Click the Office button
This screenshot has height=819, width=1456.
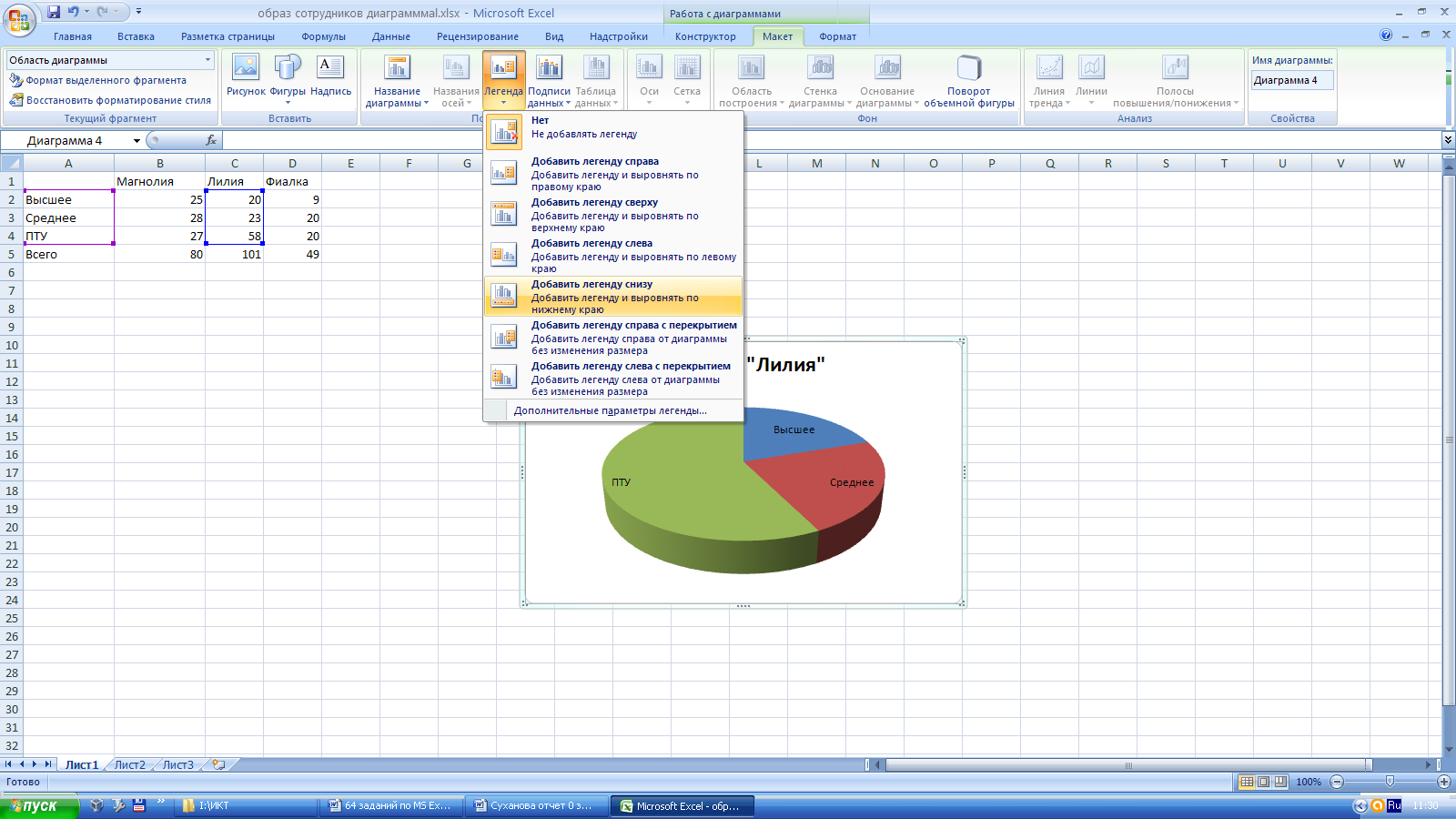pyautogui.click(x=18, y=18)
